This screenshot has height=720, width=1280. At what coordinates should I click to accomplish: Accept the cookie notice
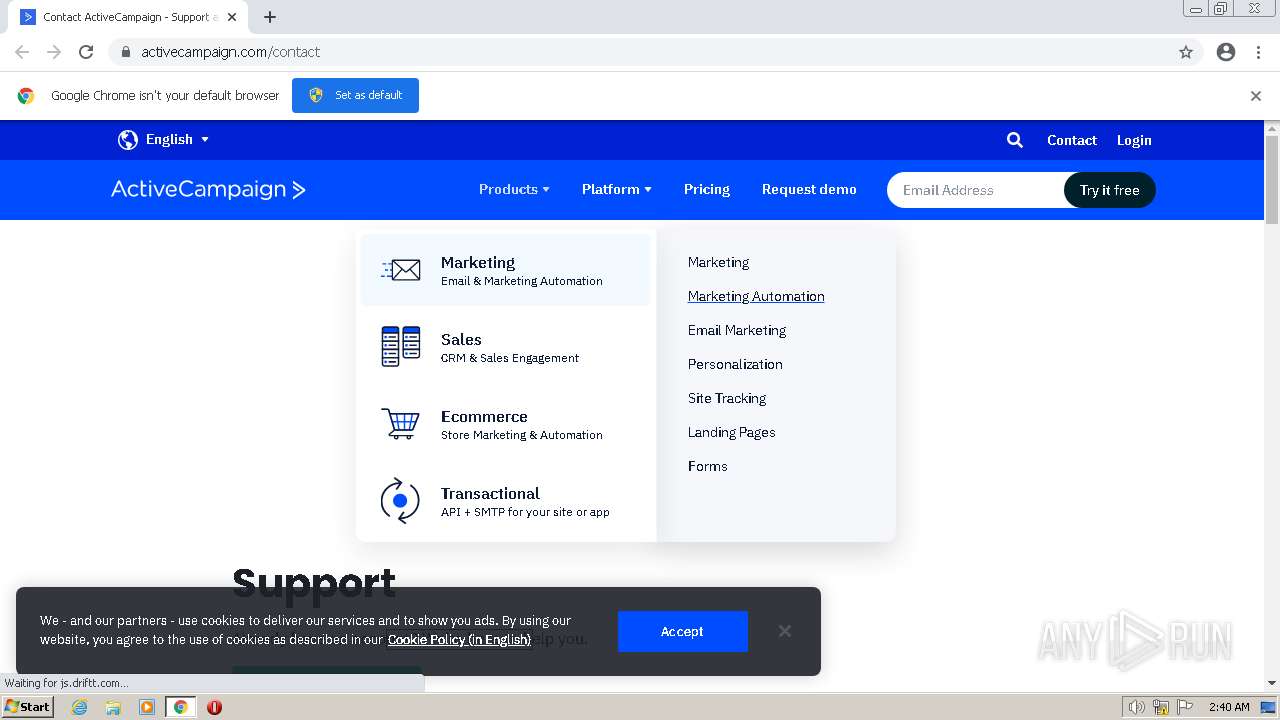(682, 631)
